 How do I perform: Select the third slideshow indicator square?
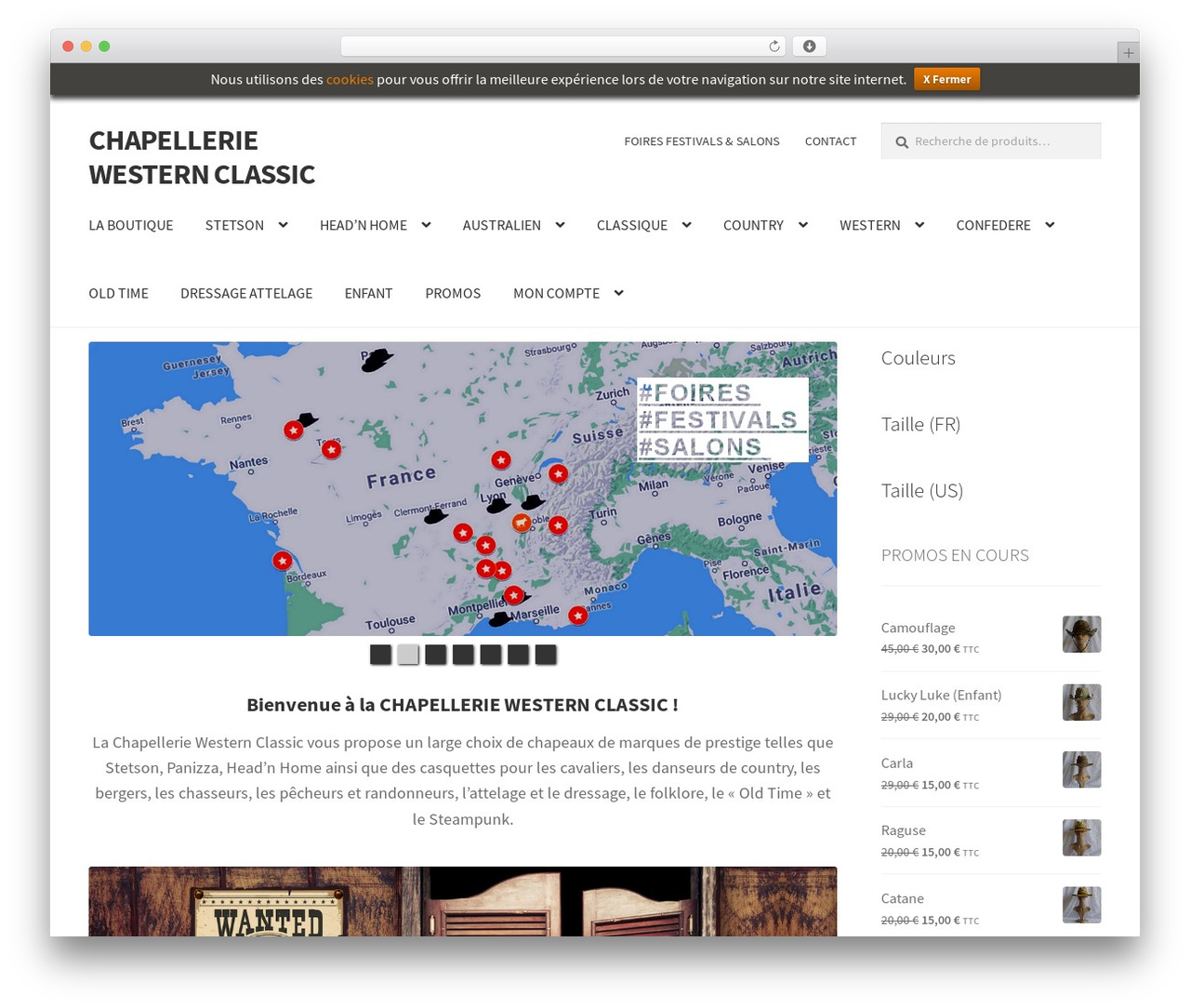tap(435, 655)
